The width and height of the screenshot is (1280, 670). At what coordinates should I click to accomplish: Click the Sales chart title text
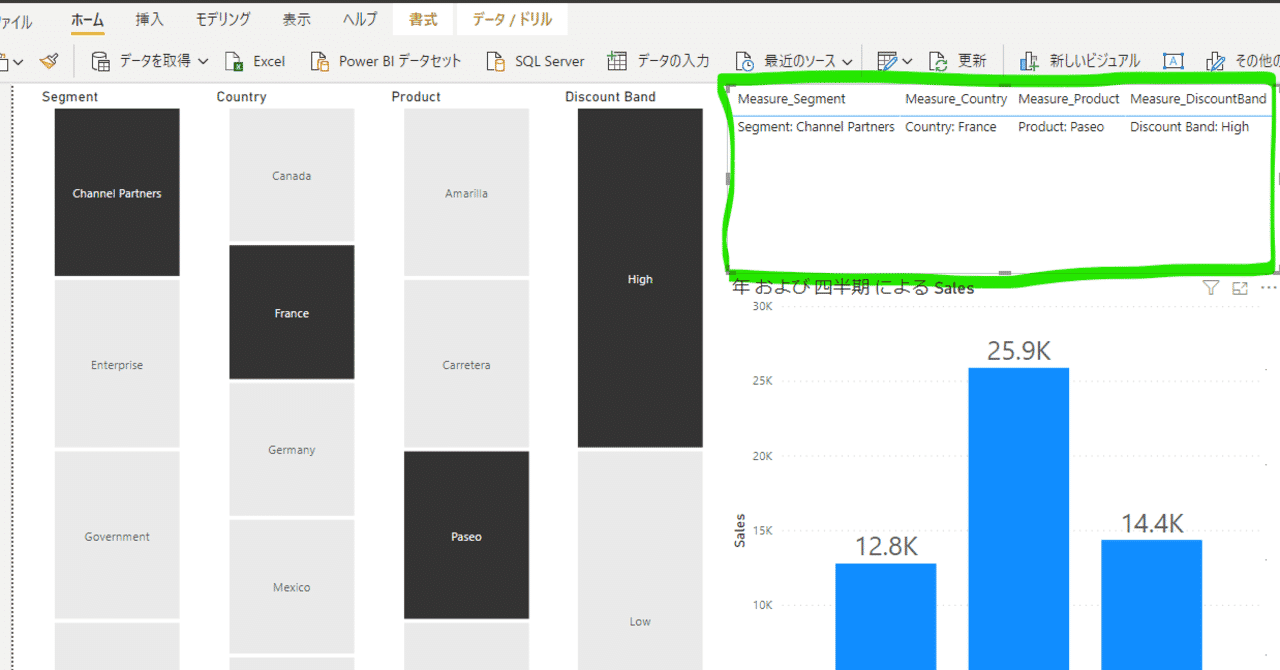point(853,287)
